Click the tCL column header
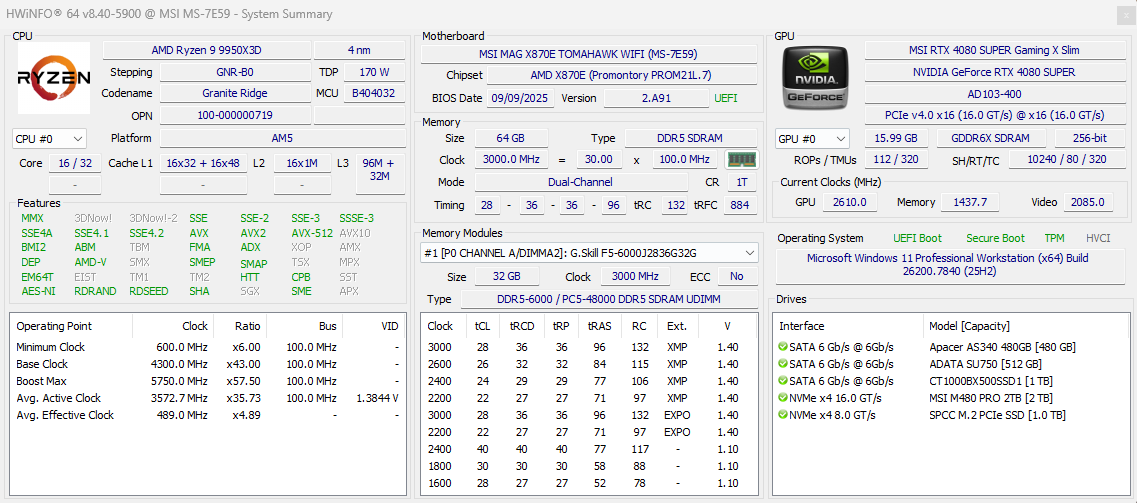The width and height of the screenshot is (1137, 503). [x=484, y=326]
